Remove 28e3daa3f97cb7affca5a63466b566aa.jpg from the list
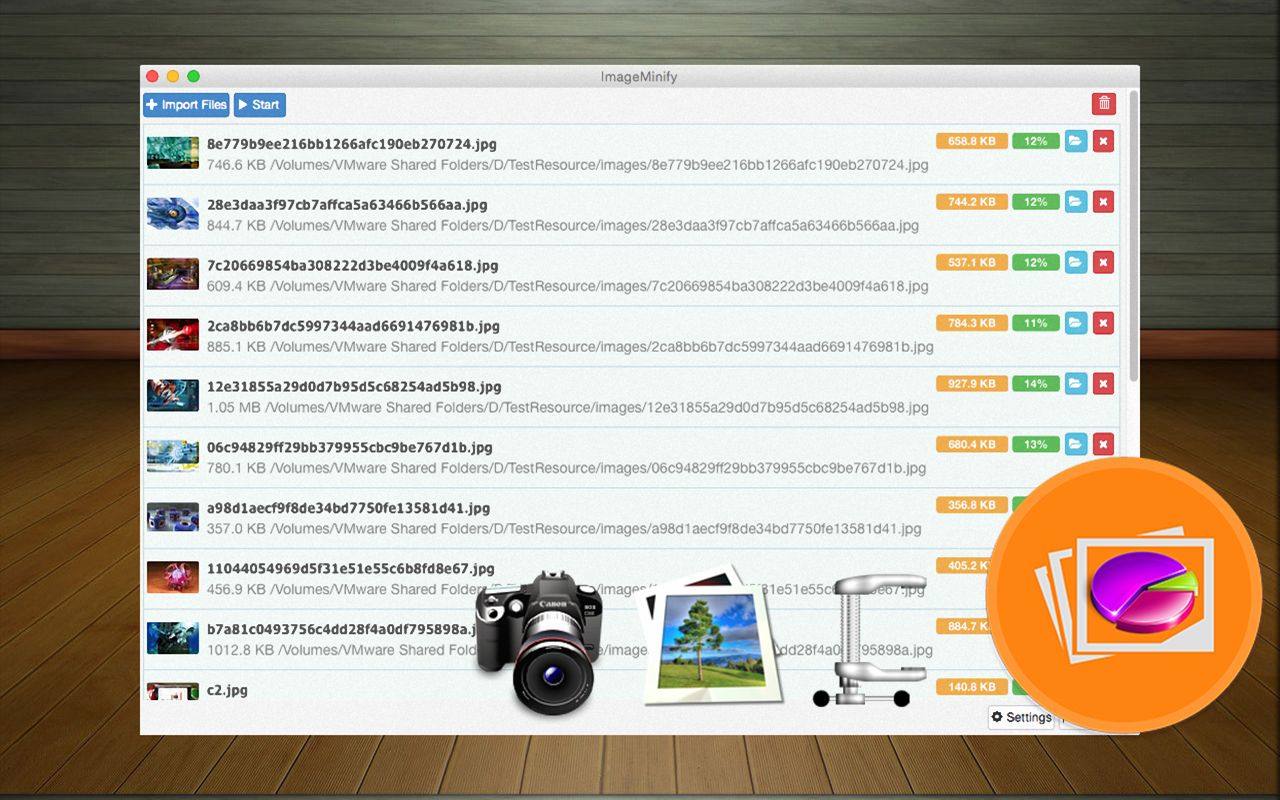The image size is (1280, 800). [x=1103, y=202]
